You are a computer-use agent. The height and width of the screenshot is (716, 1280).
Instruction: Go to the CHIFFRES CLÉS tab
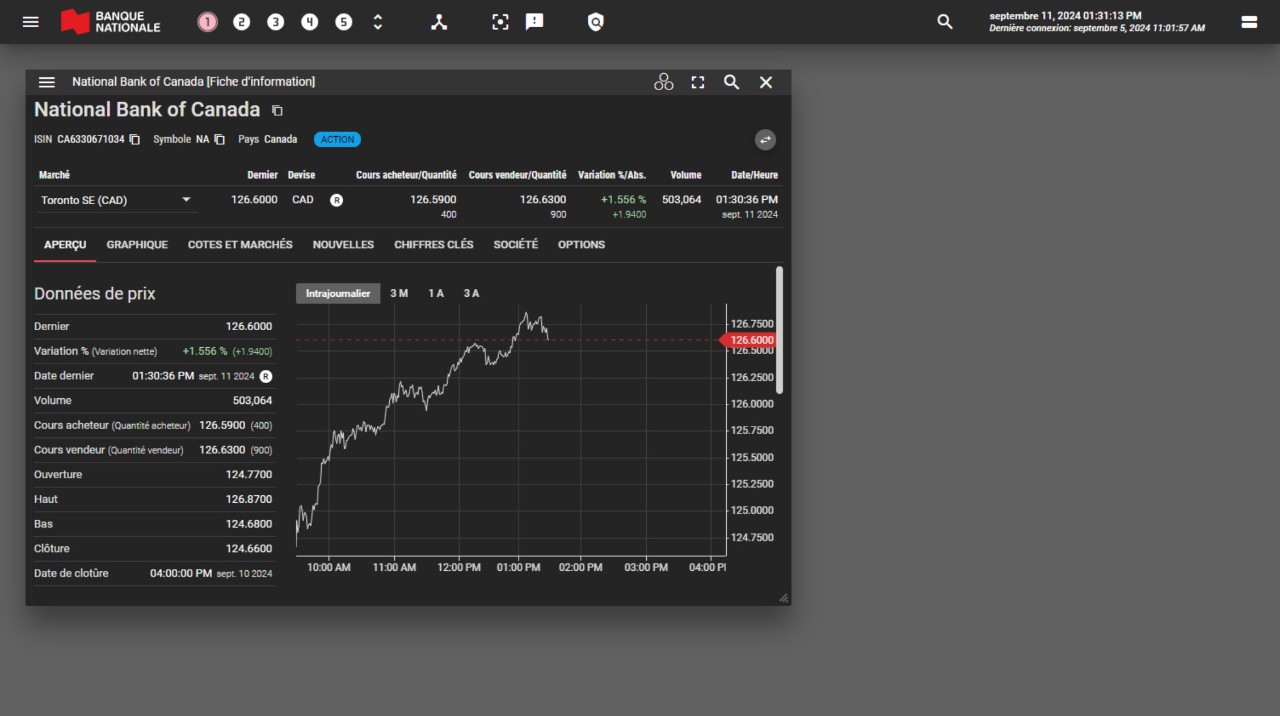click(x=434, y=244)
